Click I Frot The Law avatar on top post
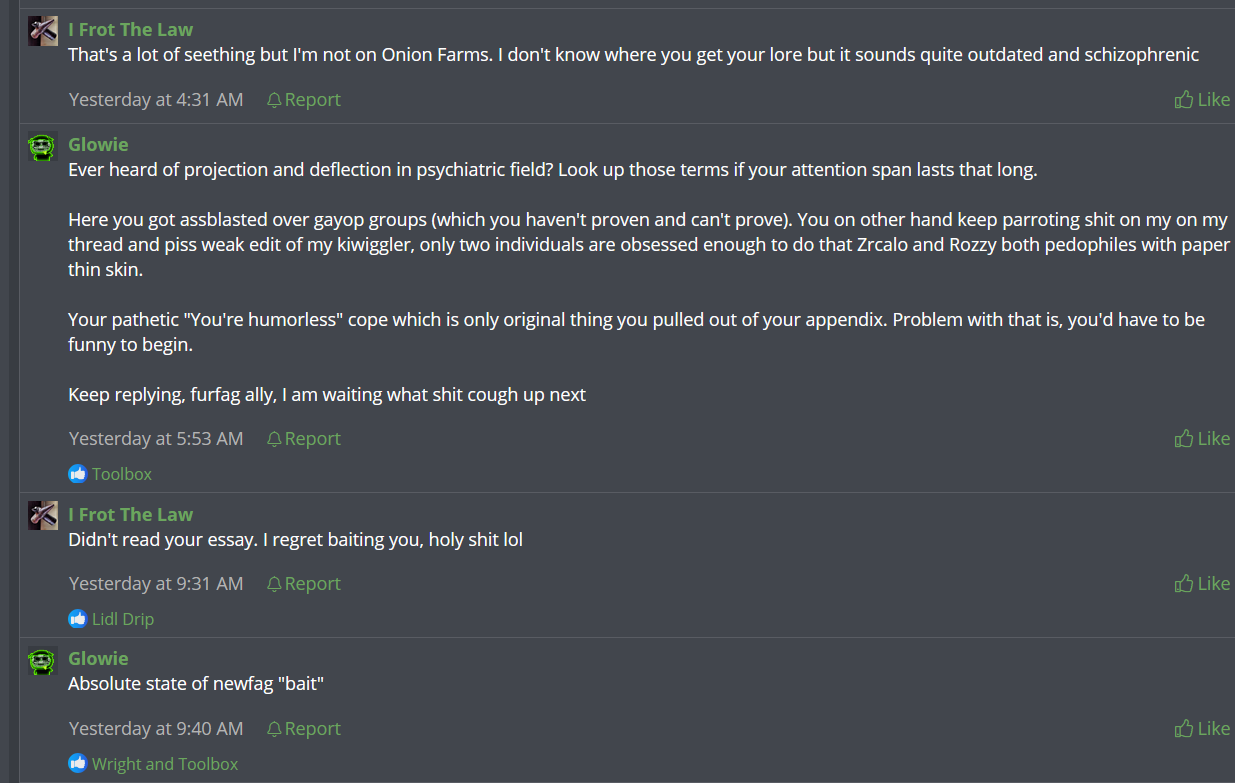Screen dimensions: 1235x783 point(43,31)
